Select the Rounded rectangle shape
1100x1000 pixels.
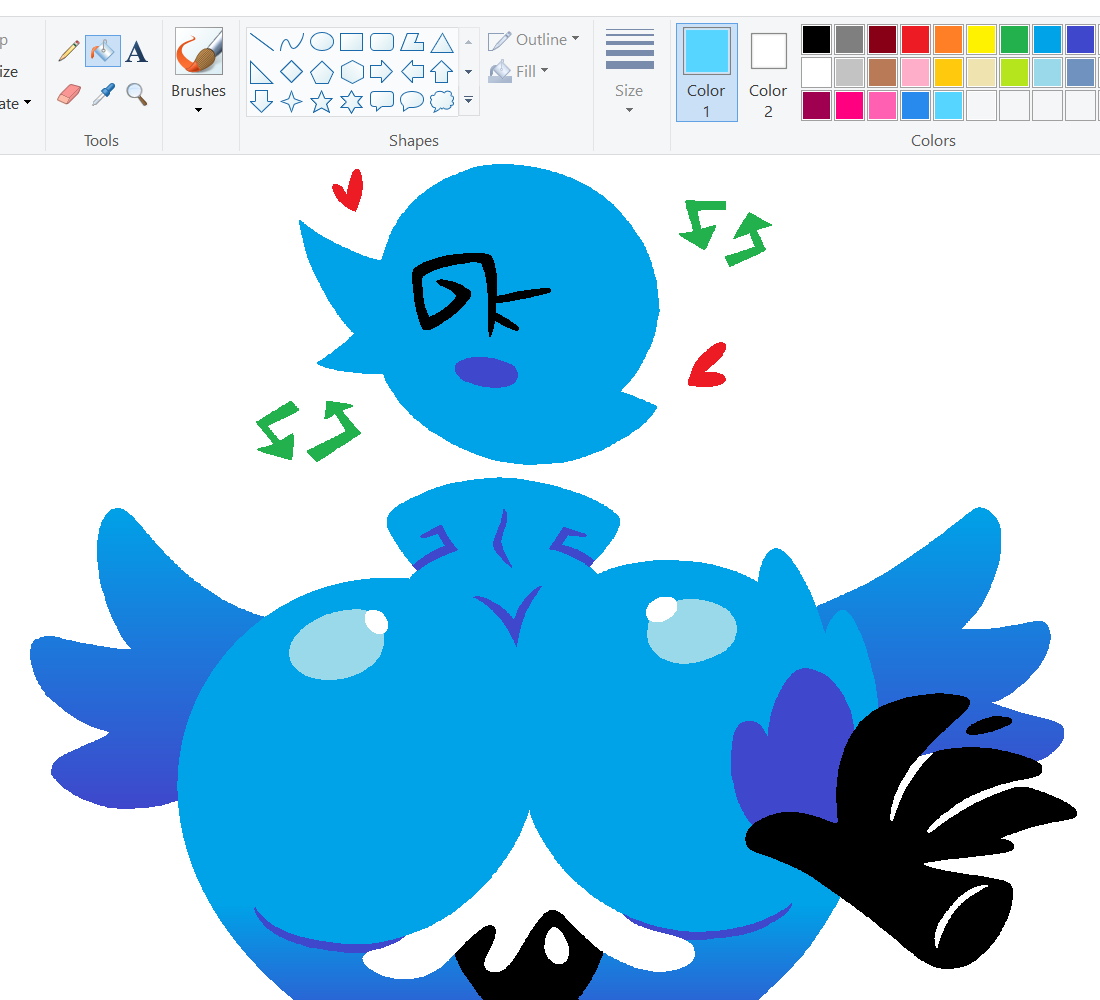click(x=382, y=42)
